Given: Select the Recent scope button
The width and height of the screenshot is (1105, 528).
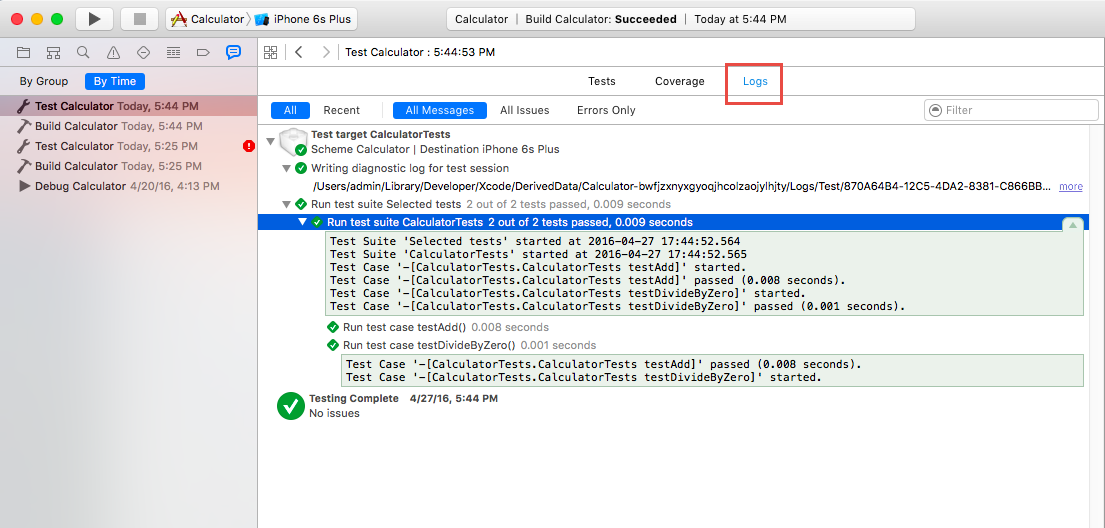Looking at the screenshot, I should click(x=342, y=110).
